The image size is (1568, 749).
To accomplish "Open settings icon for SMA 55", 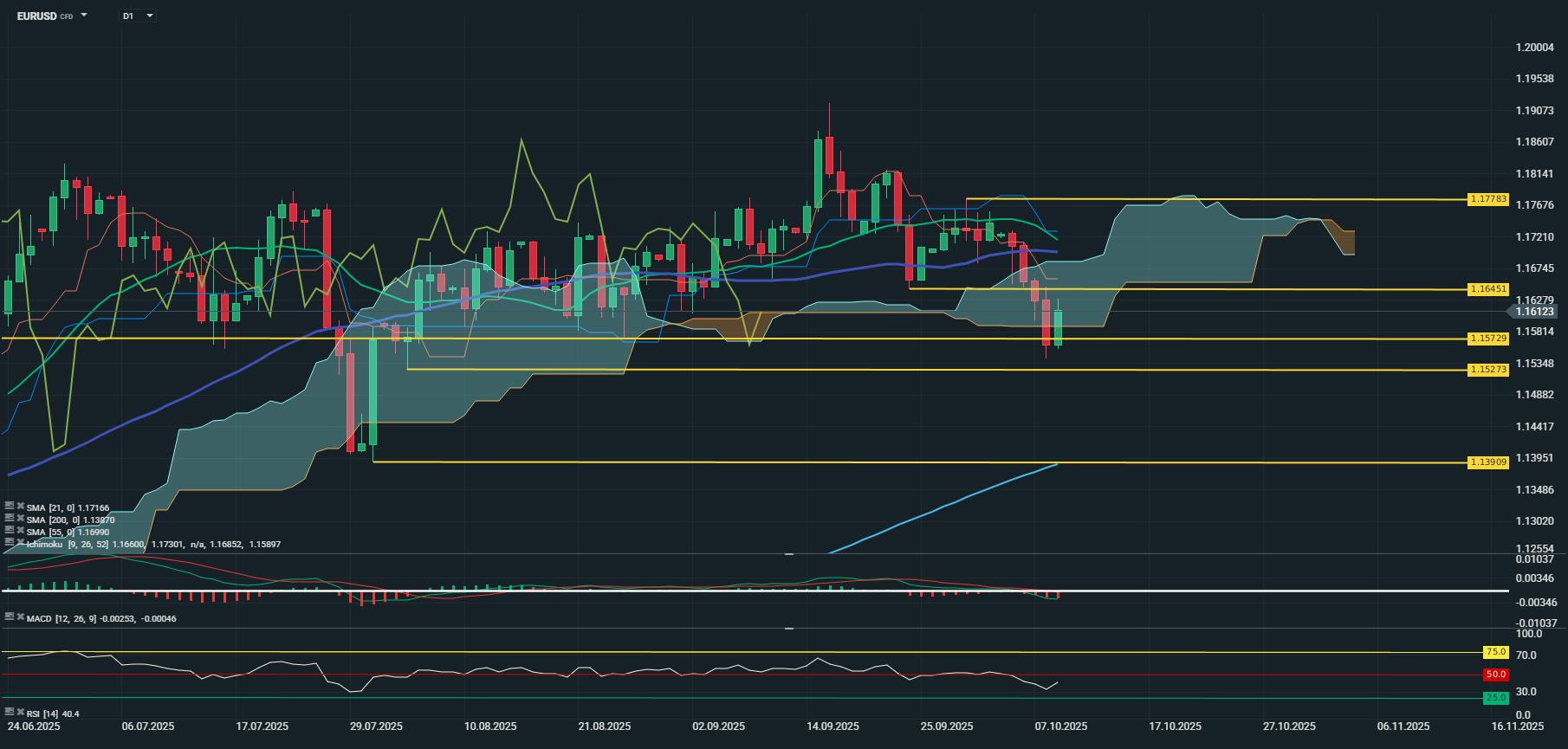I will pos(10,530).
